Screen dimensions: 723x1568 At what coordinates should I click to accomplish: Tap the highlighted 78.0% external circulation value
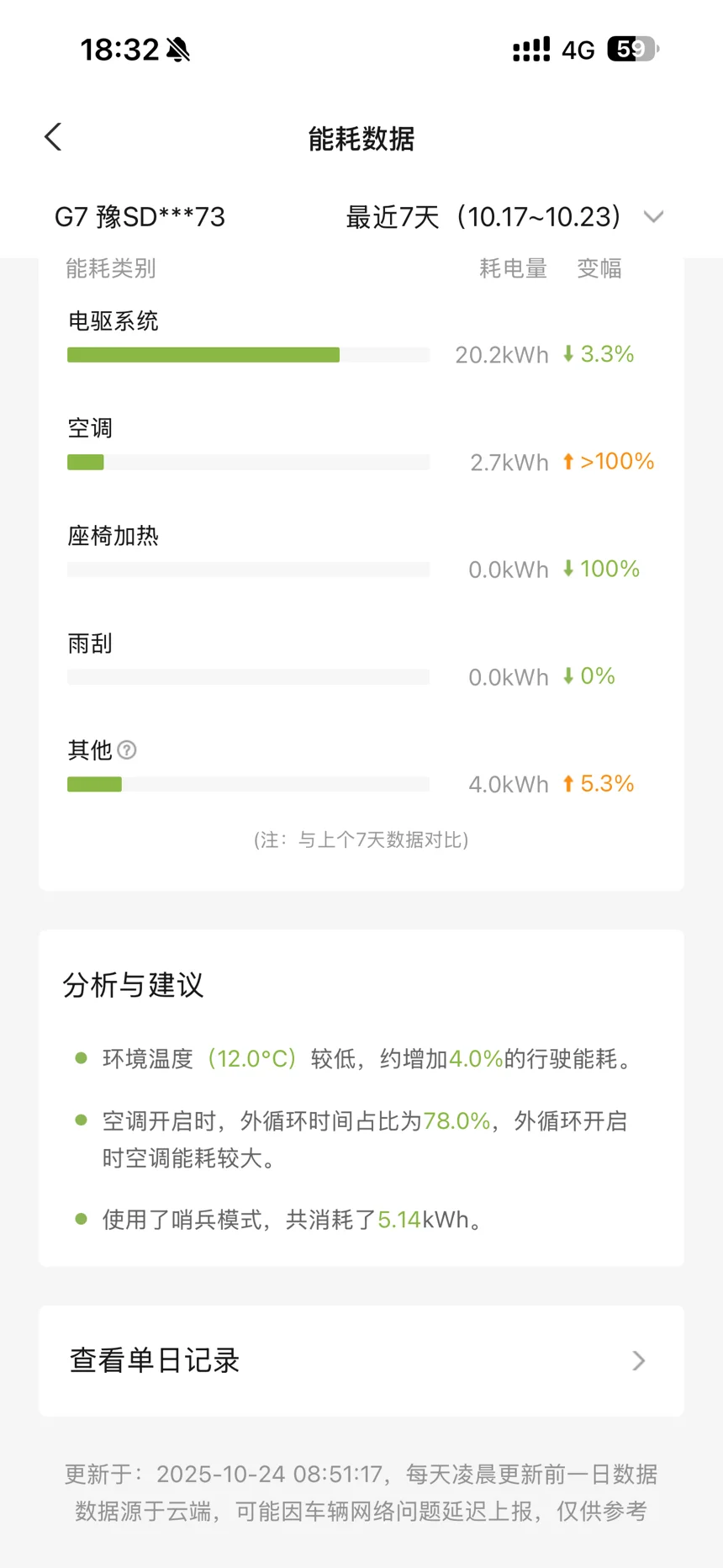456,1121
